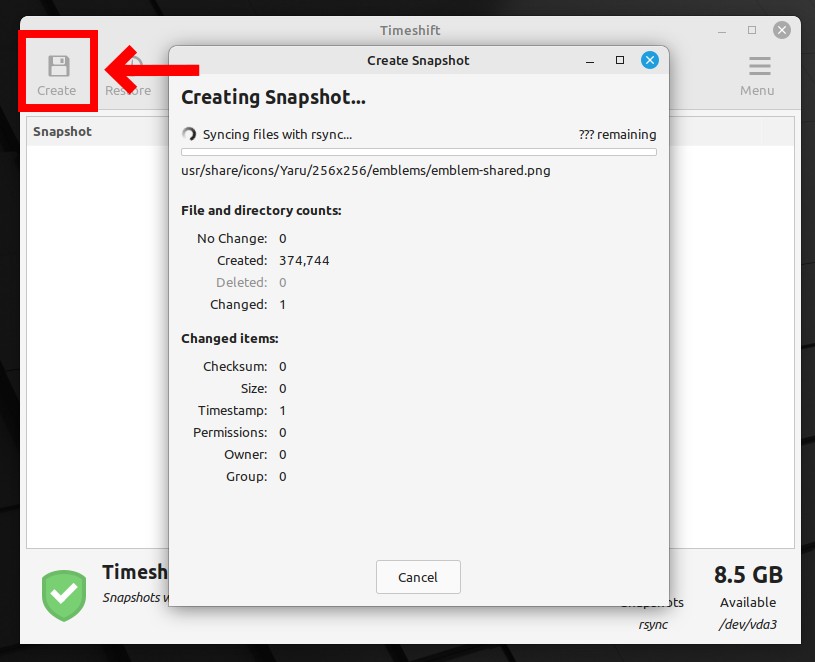Maximize the Timeshift main window

[752, 30]
